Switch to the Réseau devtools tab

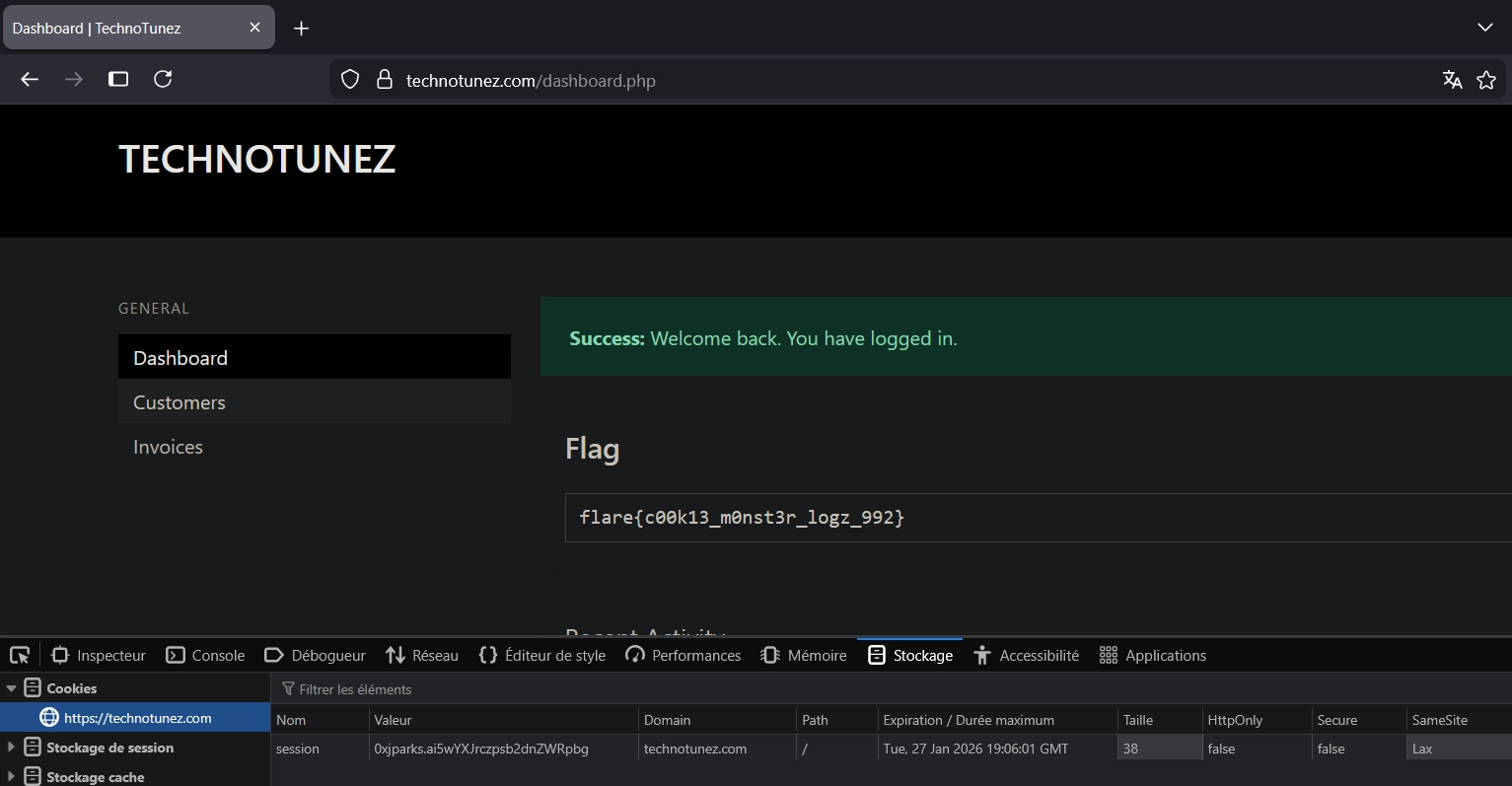coord(422,656)
